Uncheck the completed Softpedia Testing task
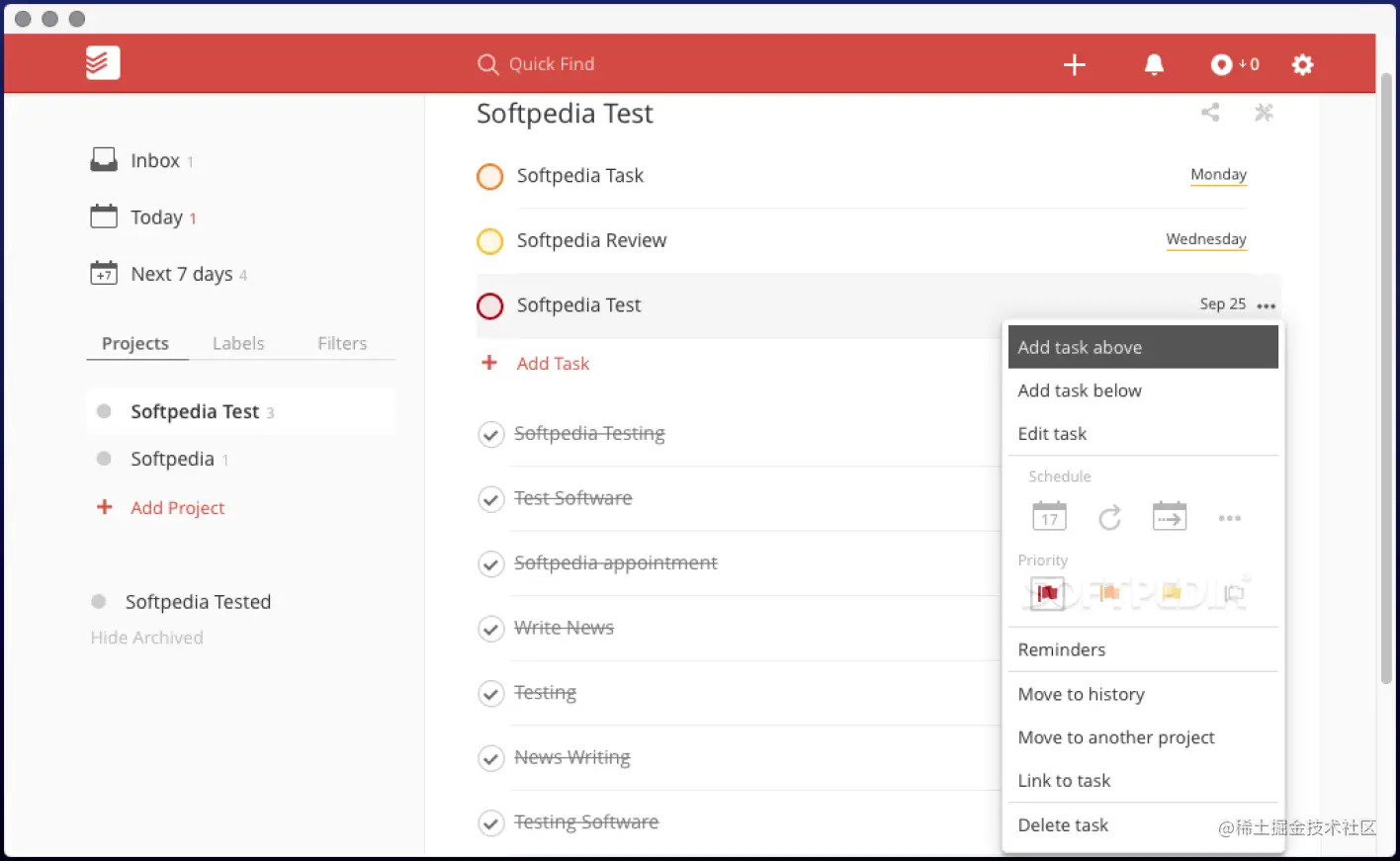Screen dimensions: 1400x861 click(491, 435)
